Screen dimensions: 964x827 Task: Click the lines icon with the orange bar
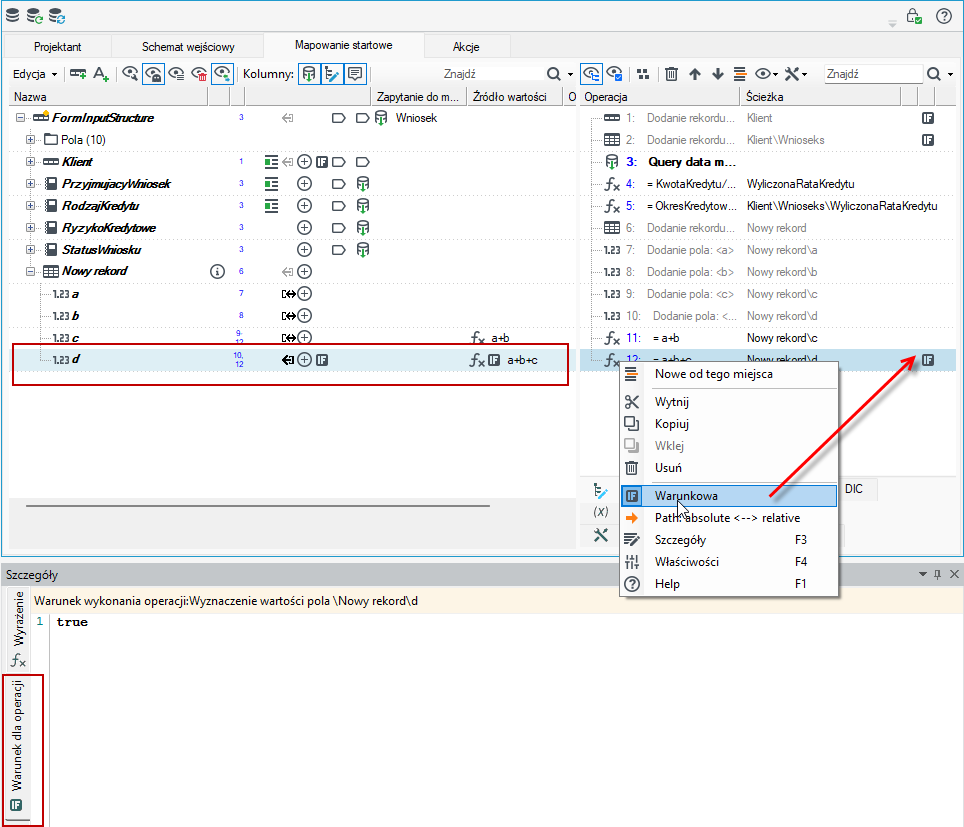coord(740,74)
